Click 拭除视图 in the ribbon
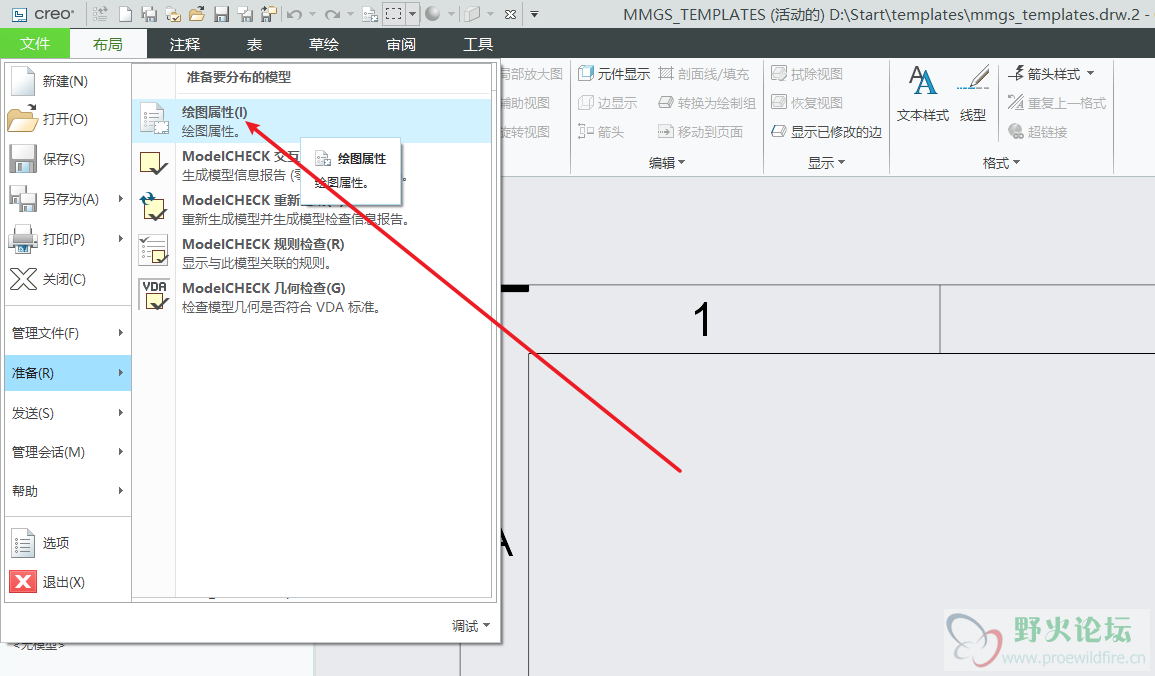The width and height of the screenshot is (1155, 676). (807, 74)
